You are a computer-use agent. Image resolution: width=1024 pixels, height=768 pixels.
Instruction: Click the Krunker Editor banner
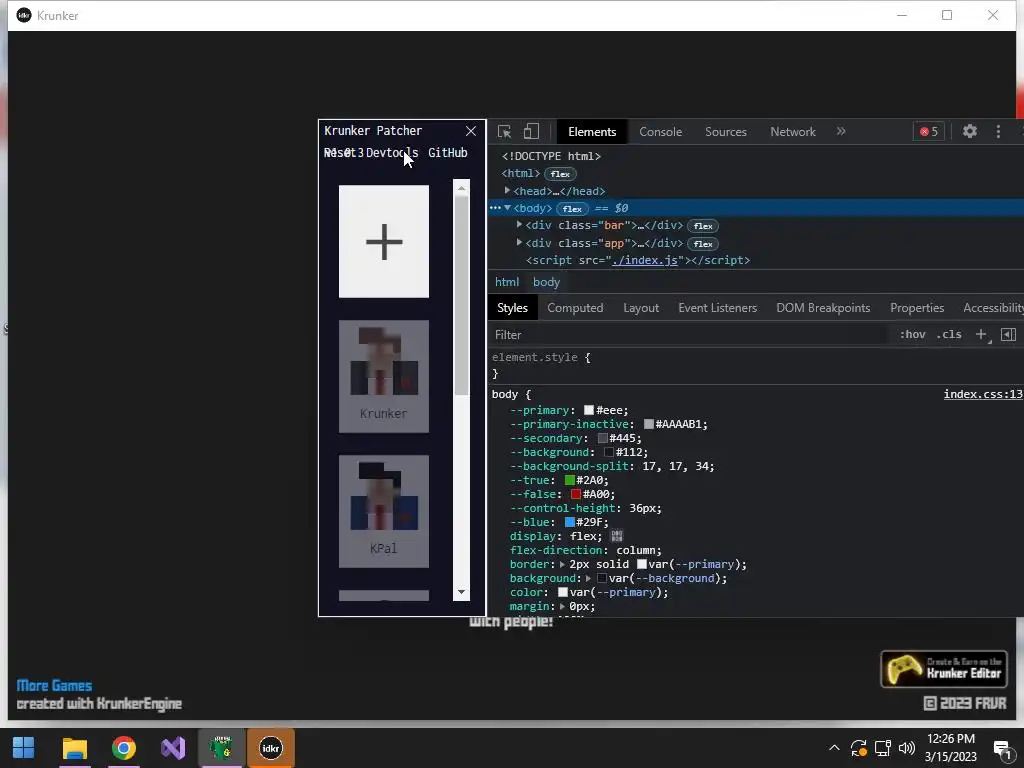pos(944,669)
